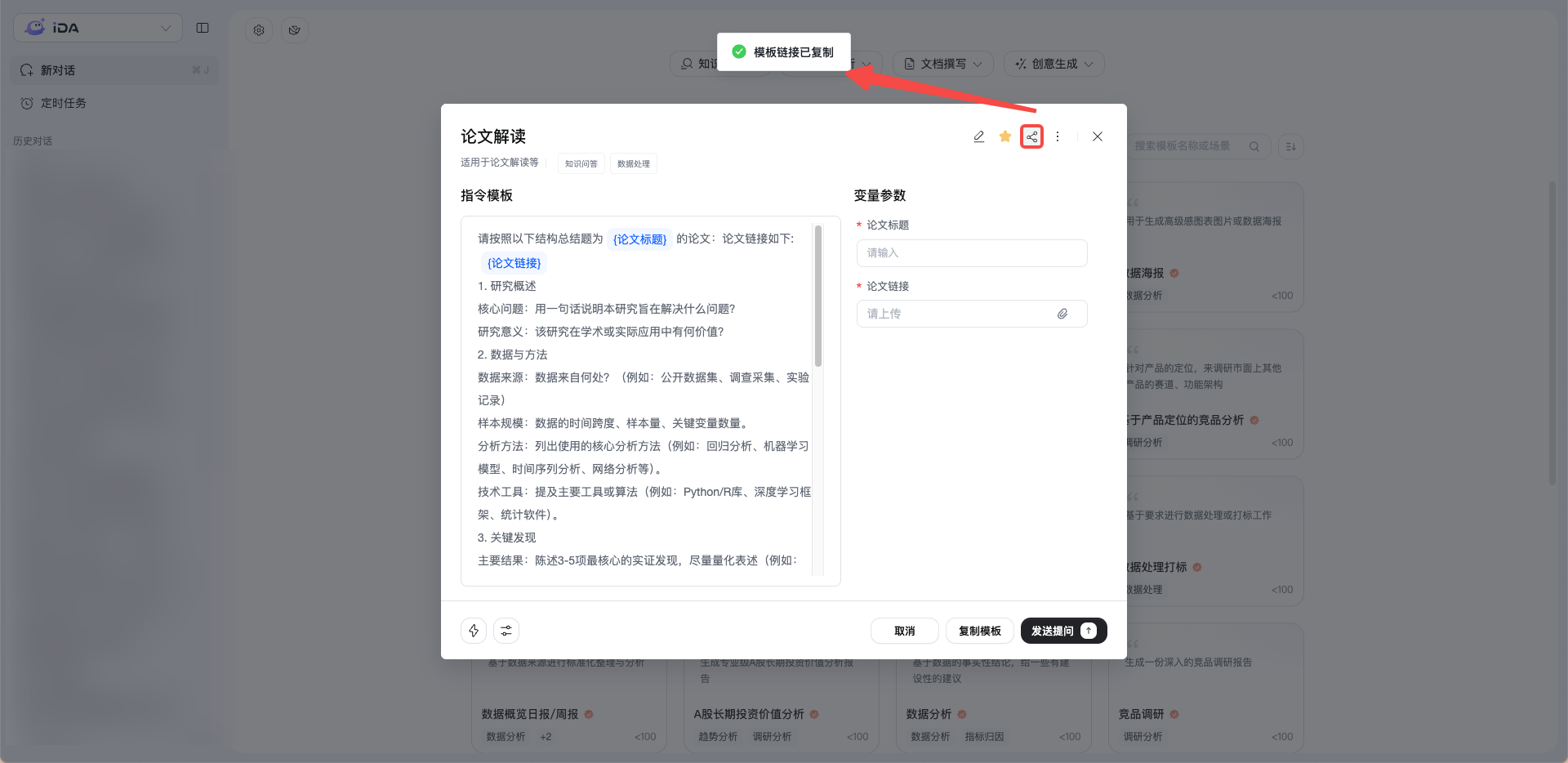Click the 复制模板 button
This screenshot has height=763, width=1568.
click(980, 631)
